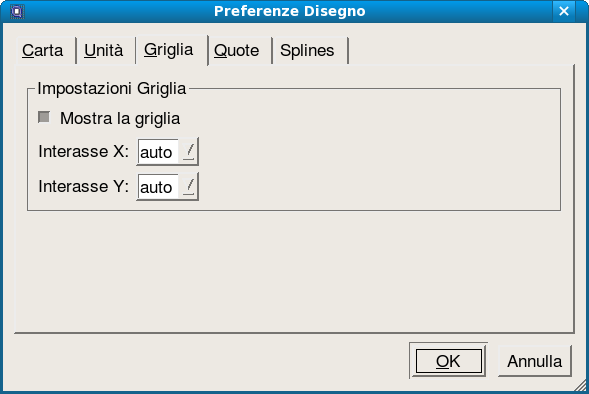Expand the Interasse X dropdown arrow
Viewport: 589px width, 394px height.
tap(189, 152)
